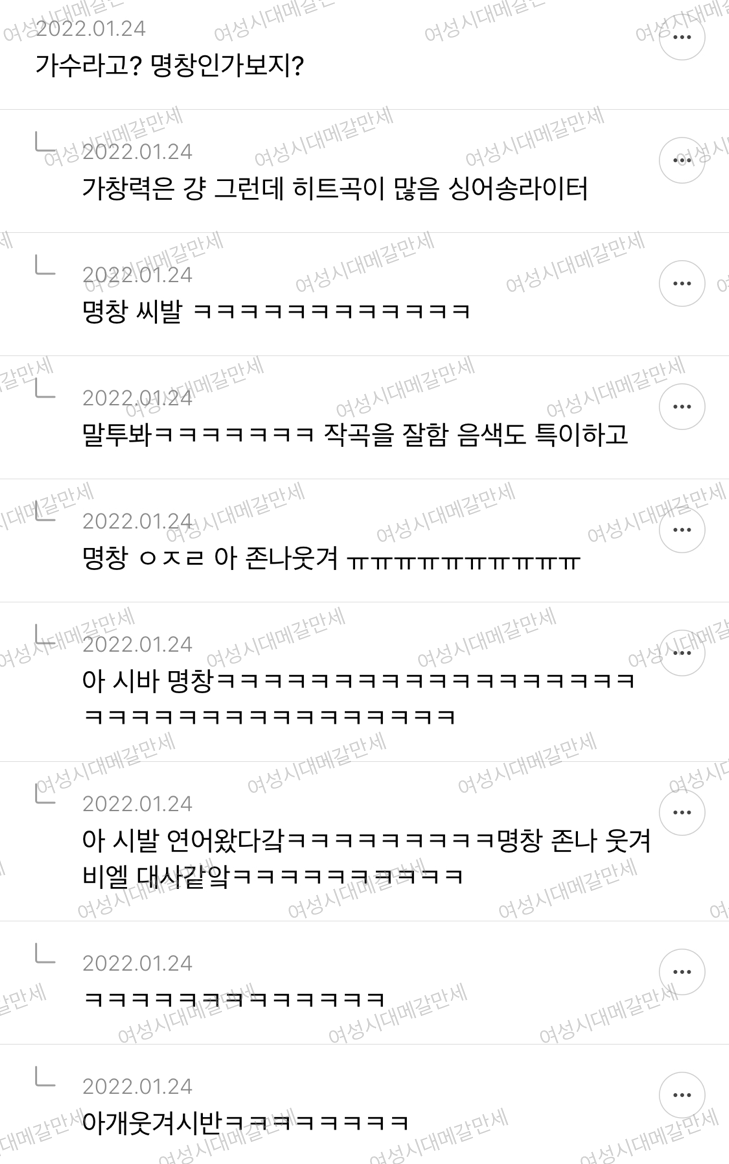Open the more menu on the "아 시바 명창ㅋㅋㅋ" reply
The height and width of the screenshot is (1164, 729).
coord(681,653)
